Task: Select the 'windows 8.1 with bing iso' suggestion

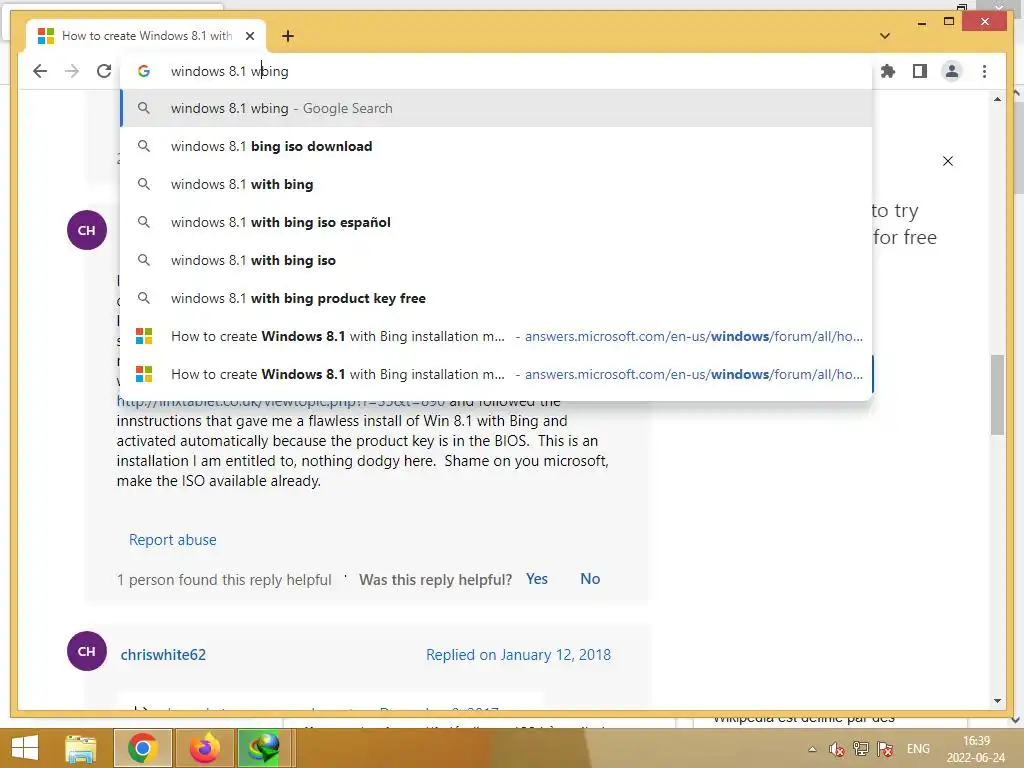Action: pyautogui.click(x=496, y=260)
